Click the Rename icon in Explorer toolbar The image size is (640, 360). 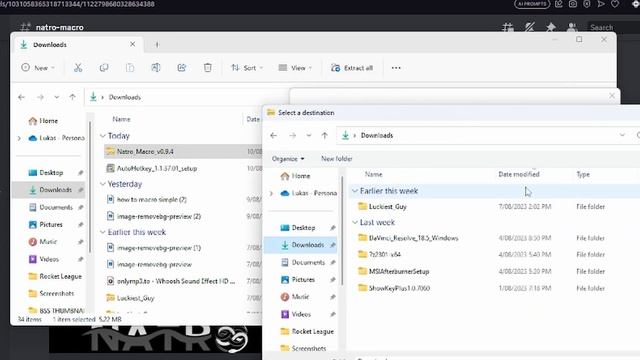156,68
